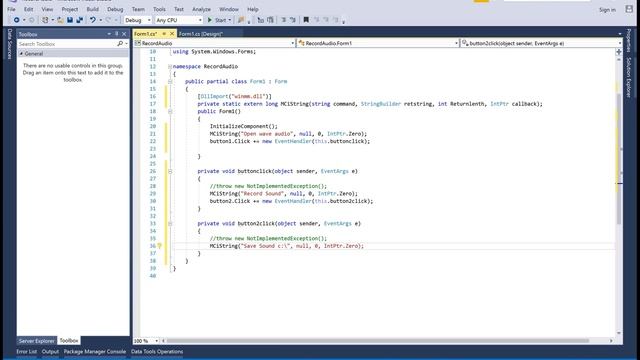Viewport: 640px width, 360px height.
Task: Click the Comment Out Lines toolbar icon
Action: (284, 20)
